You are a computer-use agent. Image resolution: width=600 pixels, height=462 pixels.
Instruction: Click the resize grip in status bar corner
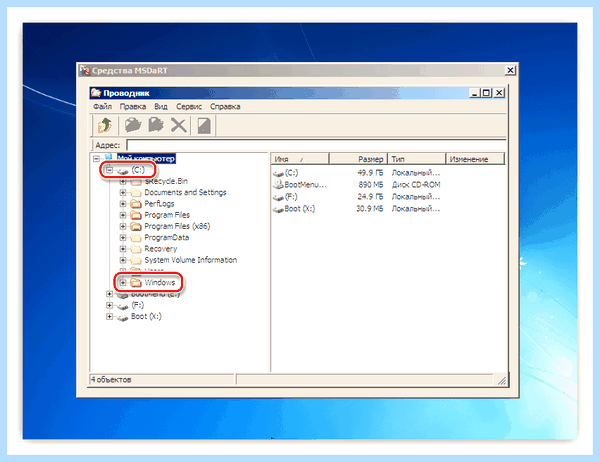tap(502, 380)
